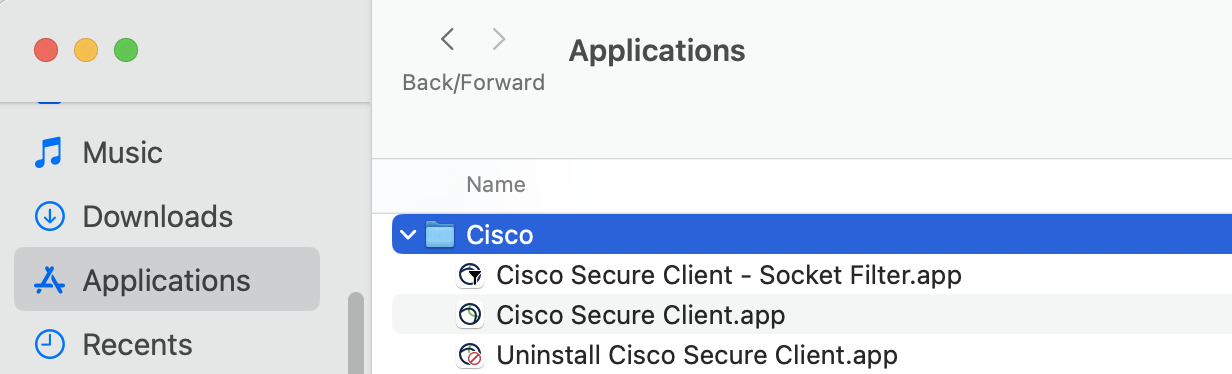This screenshot has width=1232, height=374.
Task: Click the Music note sidebar icon
Action: 48,152
